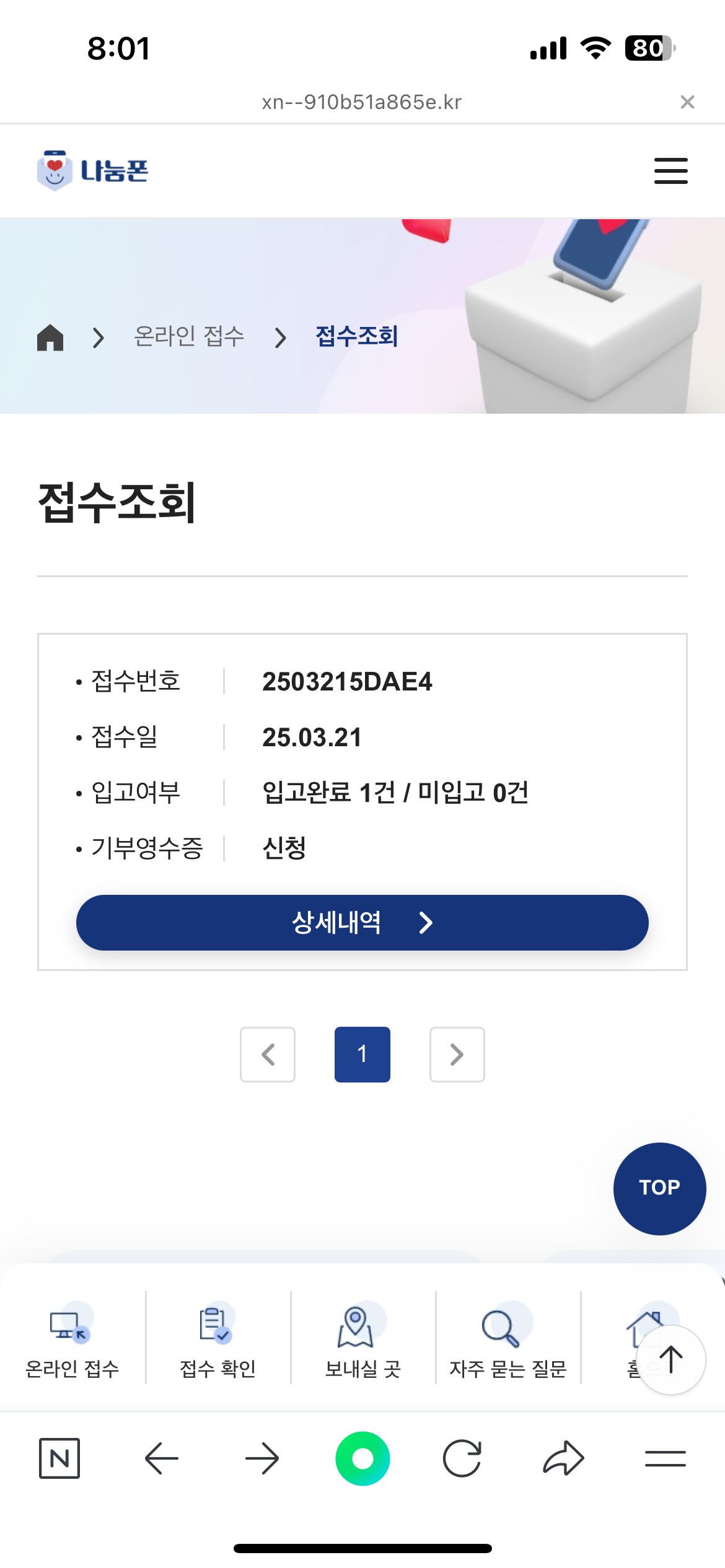Screen dimensions: 725x1568
Task: Go to home via breadcrumb house icon
Action: [x=50, y=338]
